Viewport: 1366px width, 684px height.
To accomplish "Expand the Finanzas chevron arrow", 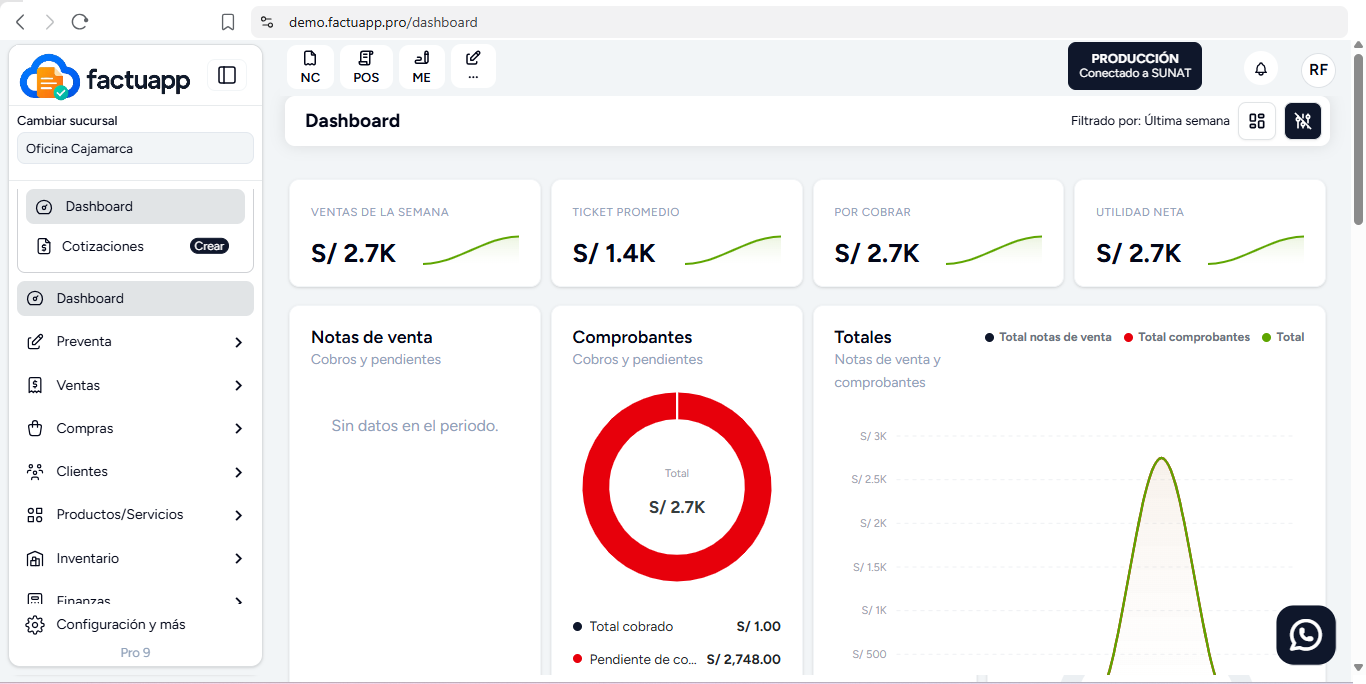I will [238, 601].
